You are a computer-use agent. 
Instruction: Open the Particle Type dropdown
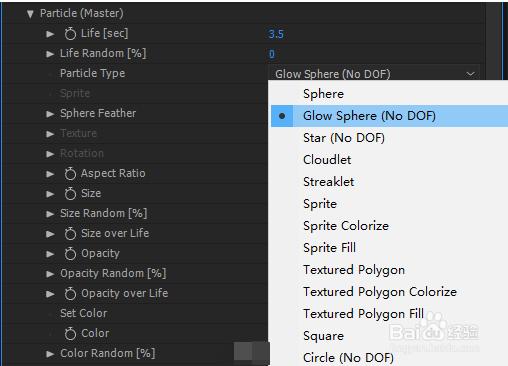[x=374, y=73]
